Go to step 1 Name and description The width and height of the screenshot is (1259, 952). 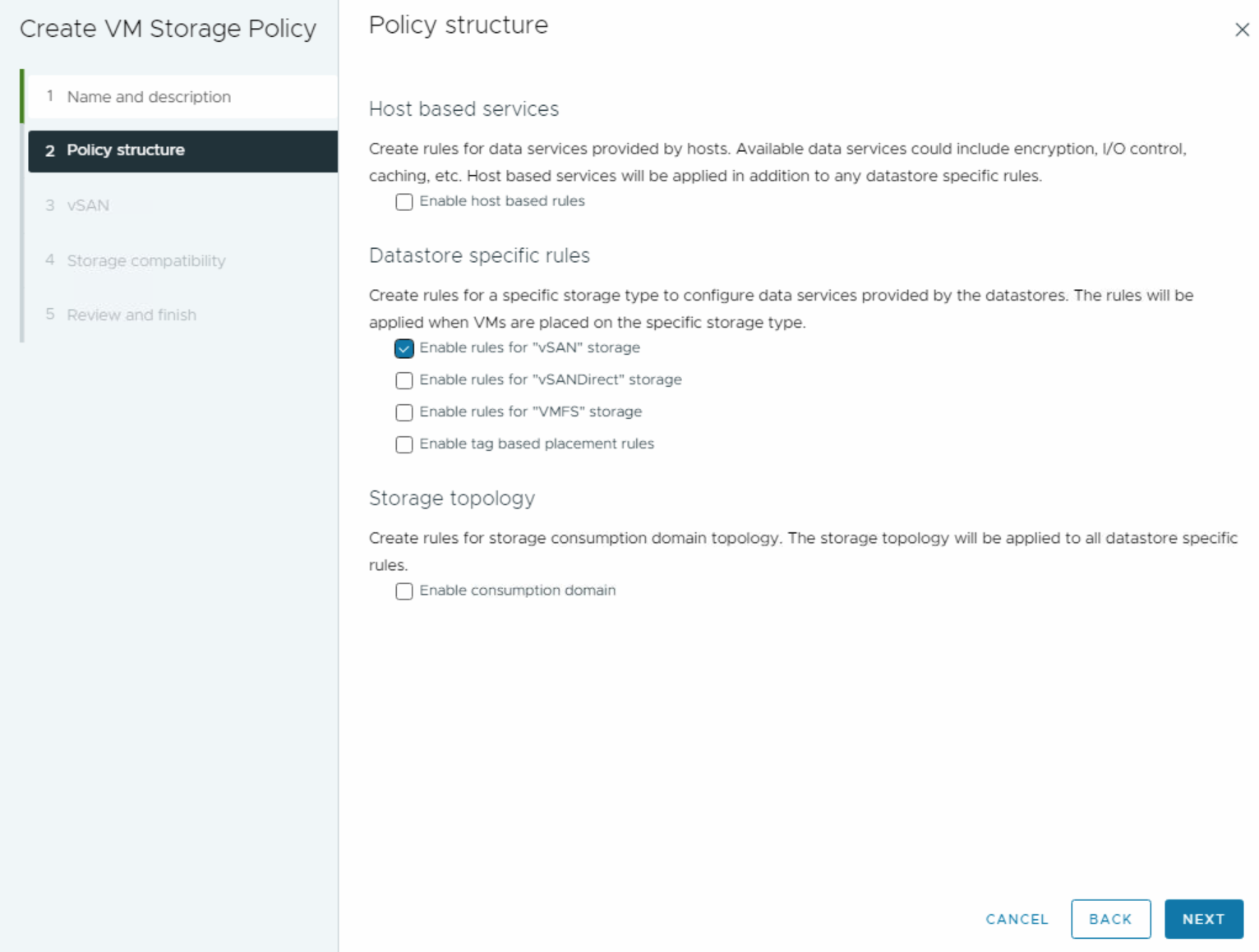(x=150, y=96)
